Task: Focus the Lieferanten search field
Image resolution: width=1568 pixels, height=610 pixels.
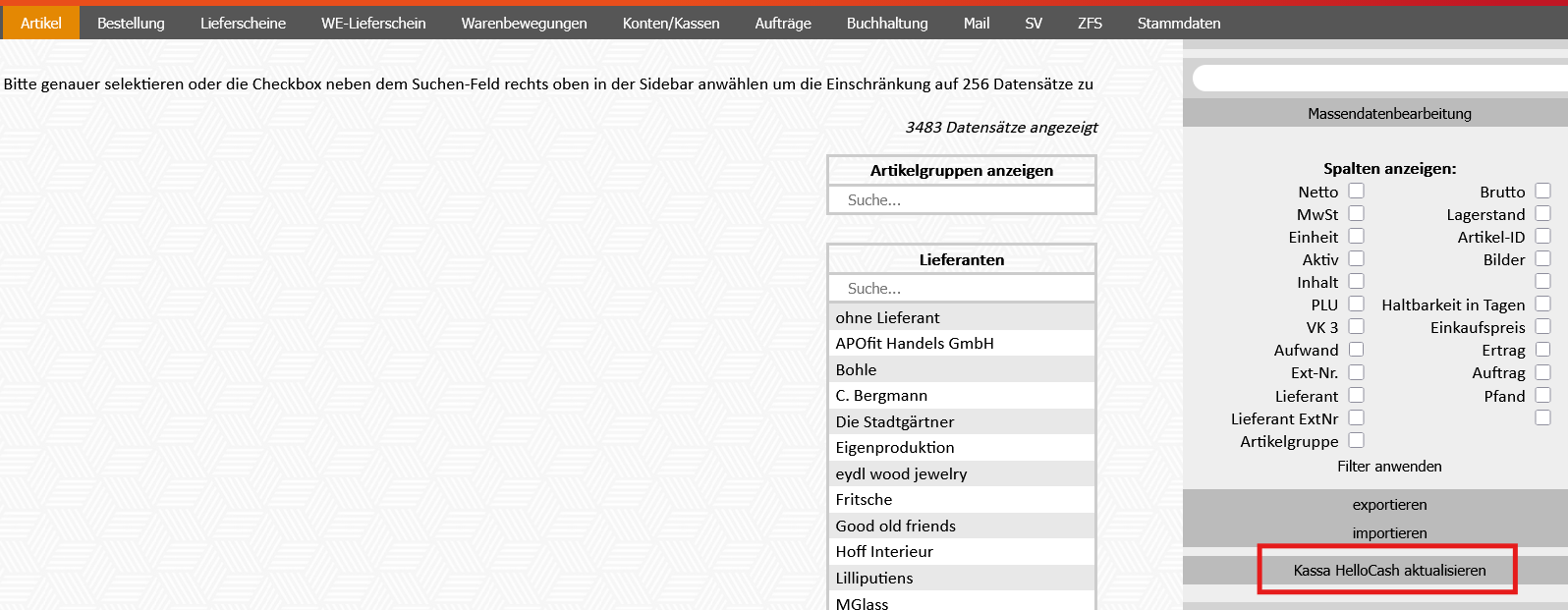Action: (x=961, y=289)
